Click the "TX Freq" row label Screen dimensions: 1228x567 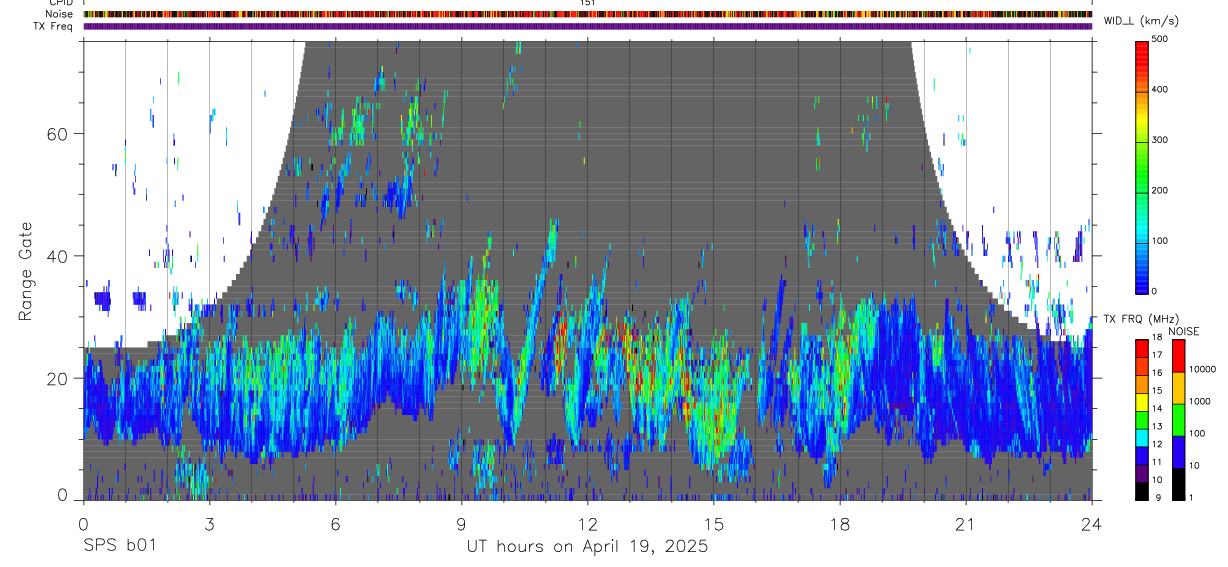[x=53, y=26]
